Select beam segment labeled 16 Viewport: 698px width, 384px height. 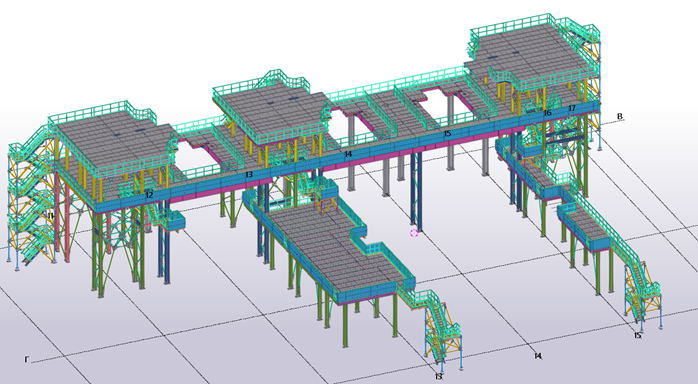pos(547,113)
